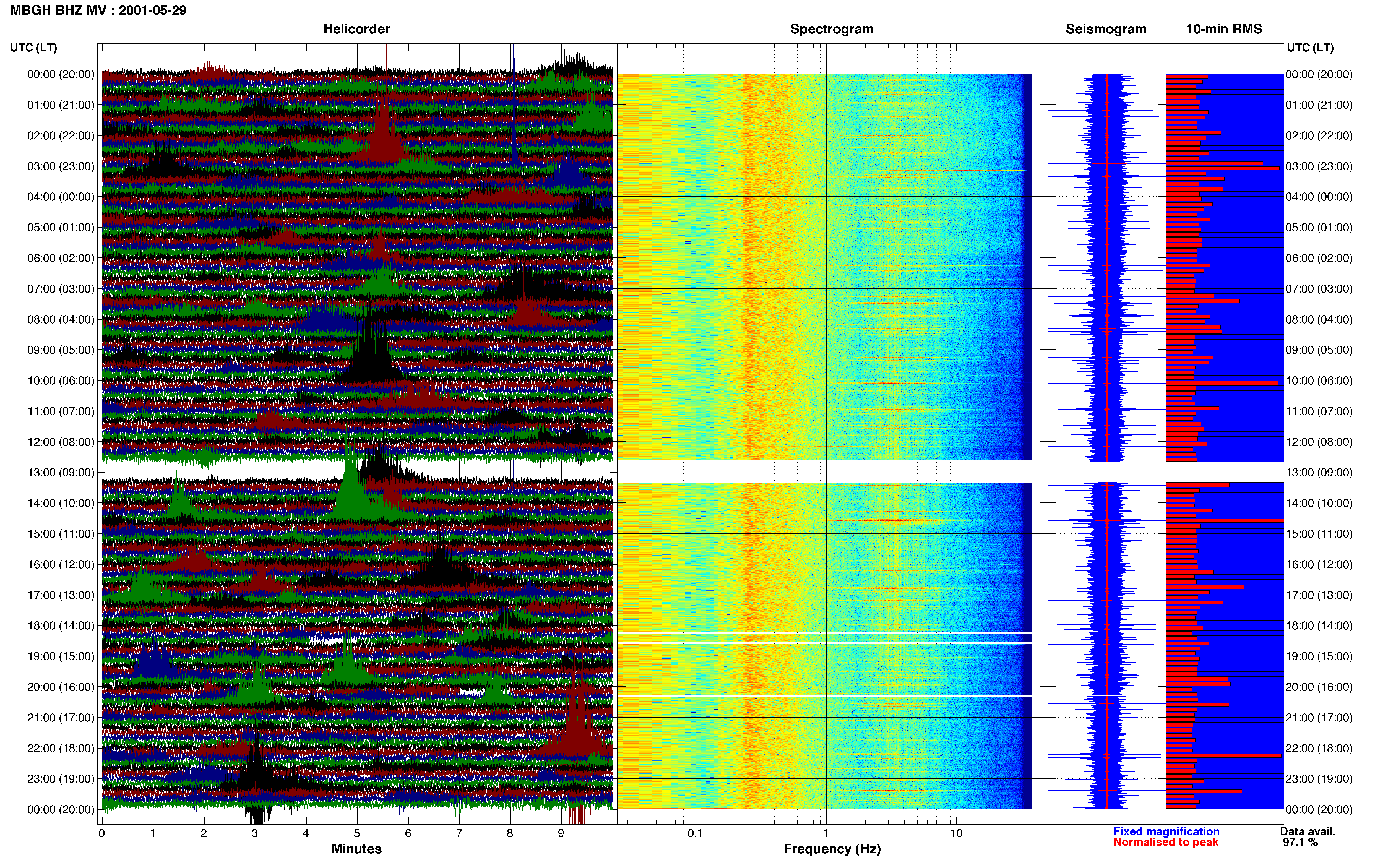
Task: Select the "10-min RMS" panel heading
Action: pyautogui.click(x=1224, y=29)
